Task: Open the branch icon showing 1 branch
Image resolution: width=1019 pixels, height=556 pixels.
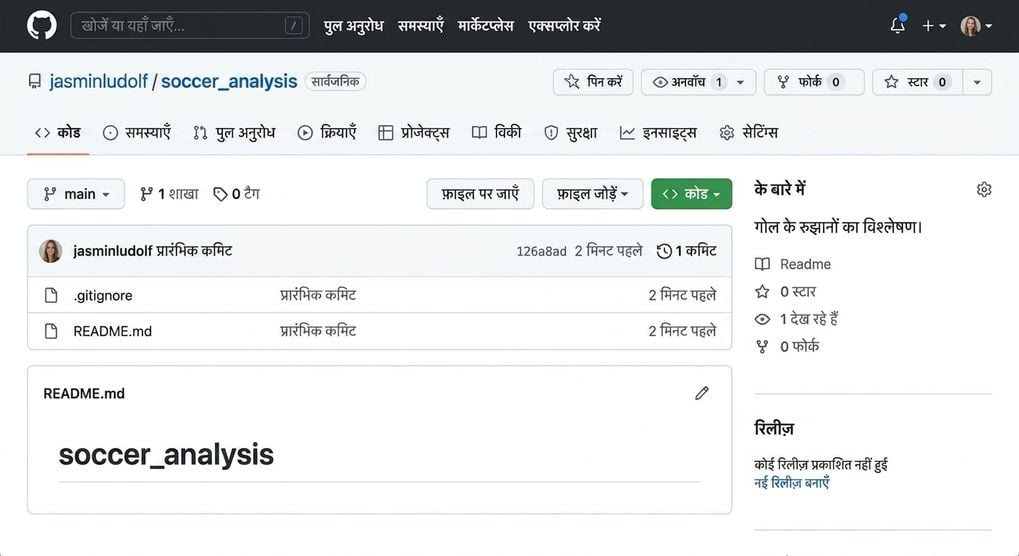Action: click(x=146, y=194)
